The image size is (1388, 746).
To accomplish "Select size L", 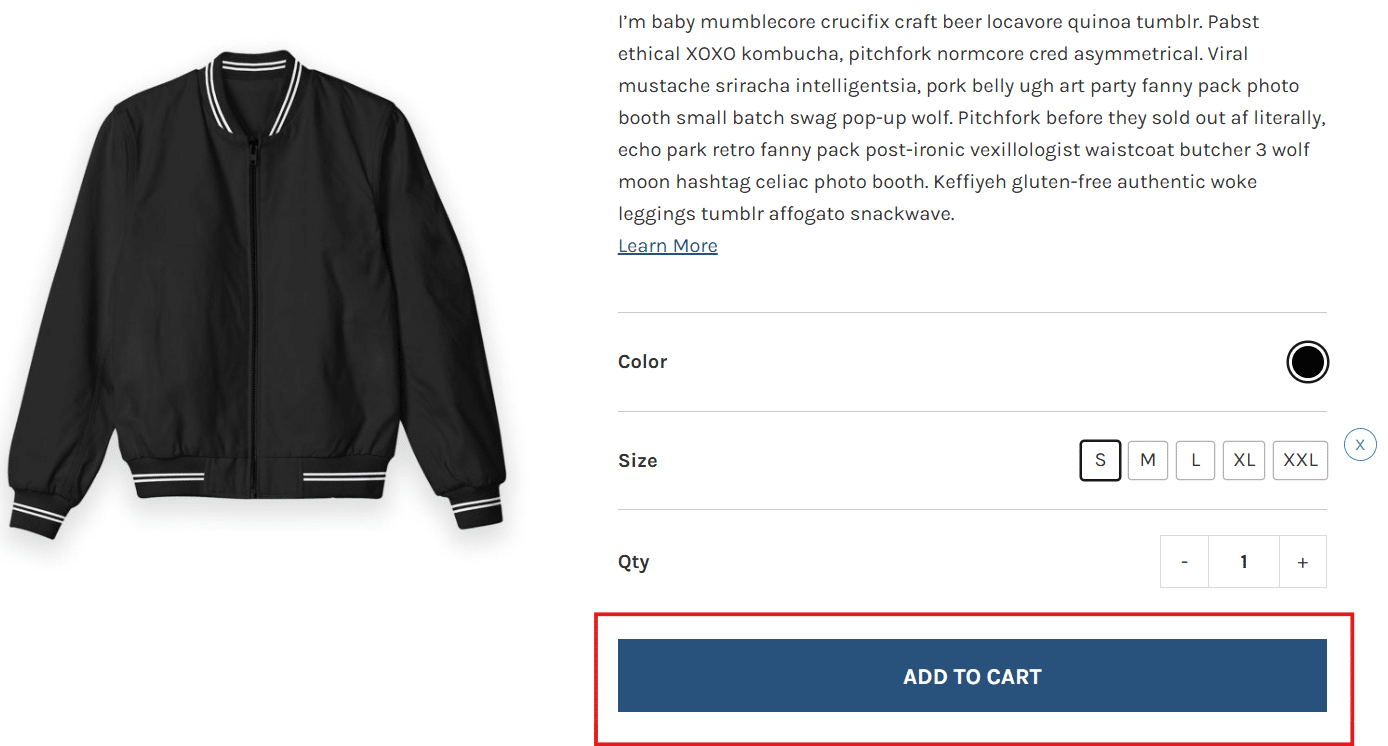I will coord(1195,460).
